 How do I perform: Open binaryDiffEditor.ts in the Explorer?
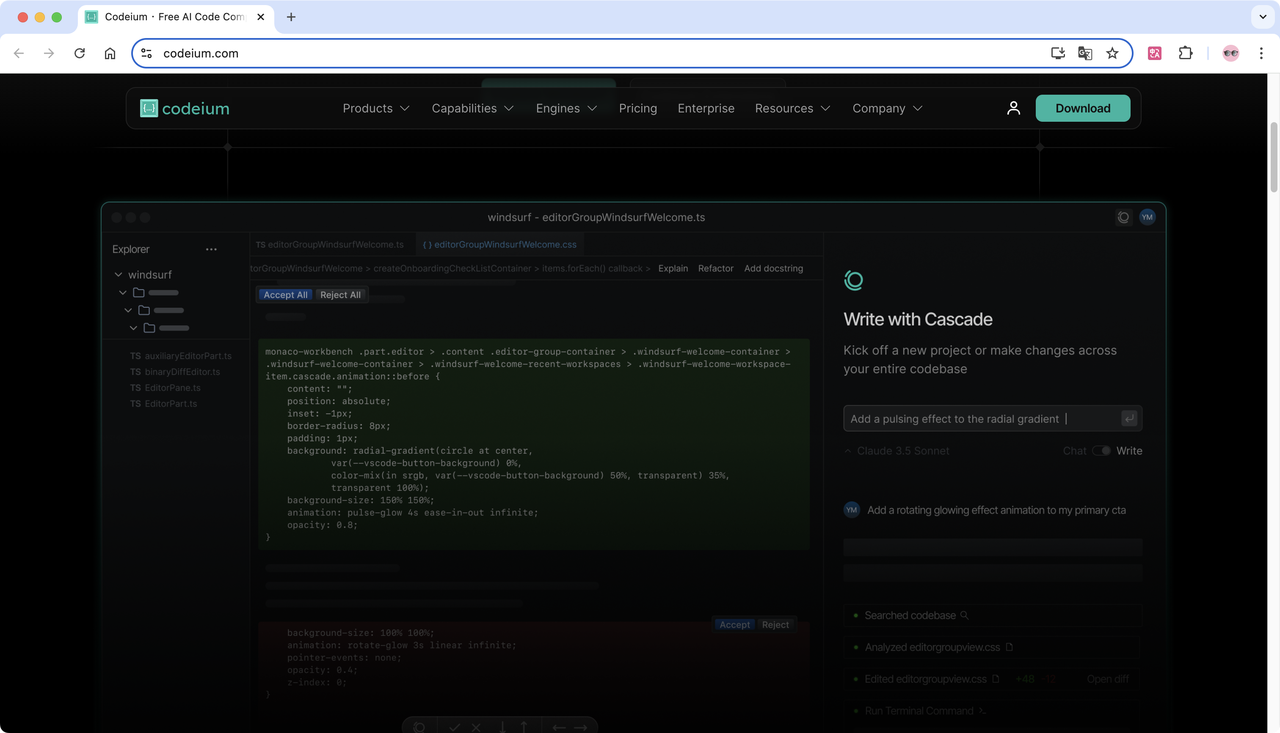point(175,372)
